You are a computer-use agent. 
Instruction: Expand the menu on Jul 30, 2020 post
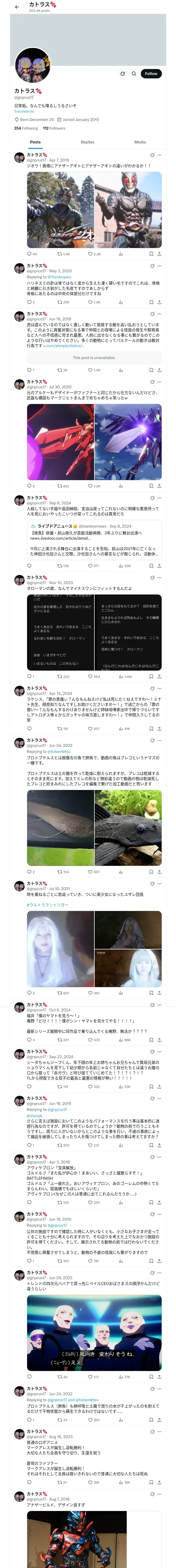pos(160,382)
